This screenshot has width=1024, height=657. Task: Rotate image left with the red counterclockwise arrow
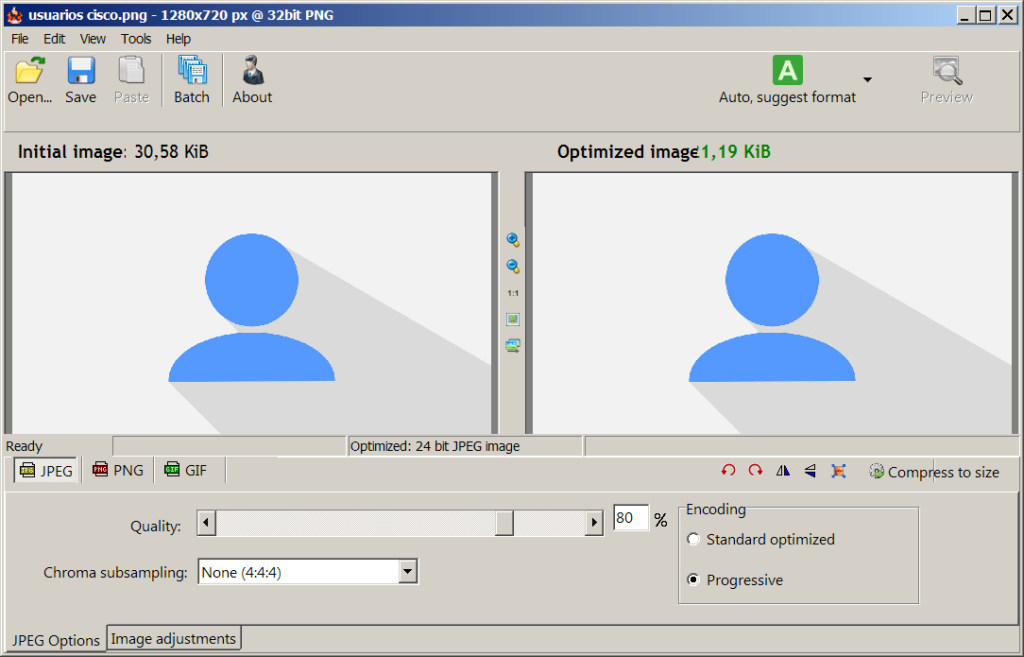coord(728,471)
